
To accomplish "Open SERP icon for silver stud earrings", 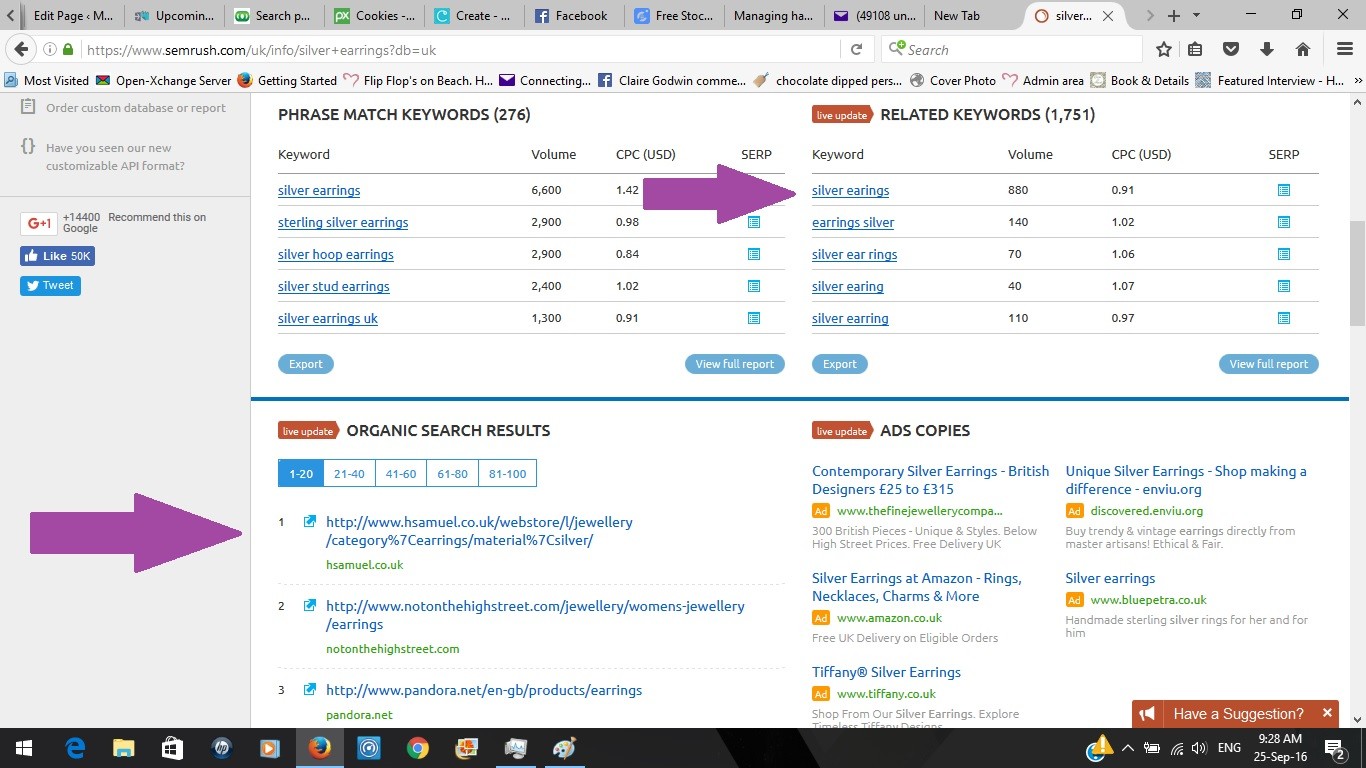I will pyautogui.click(x=754, y=286).
